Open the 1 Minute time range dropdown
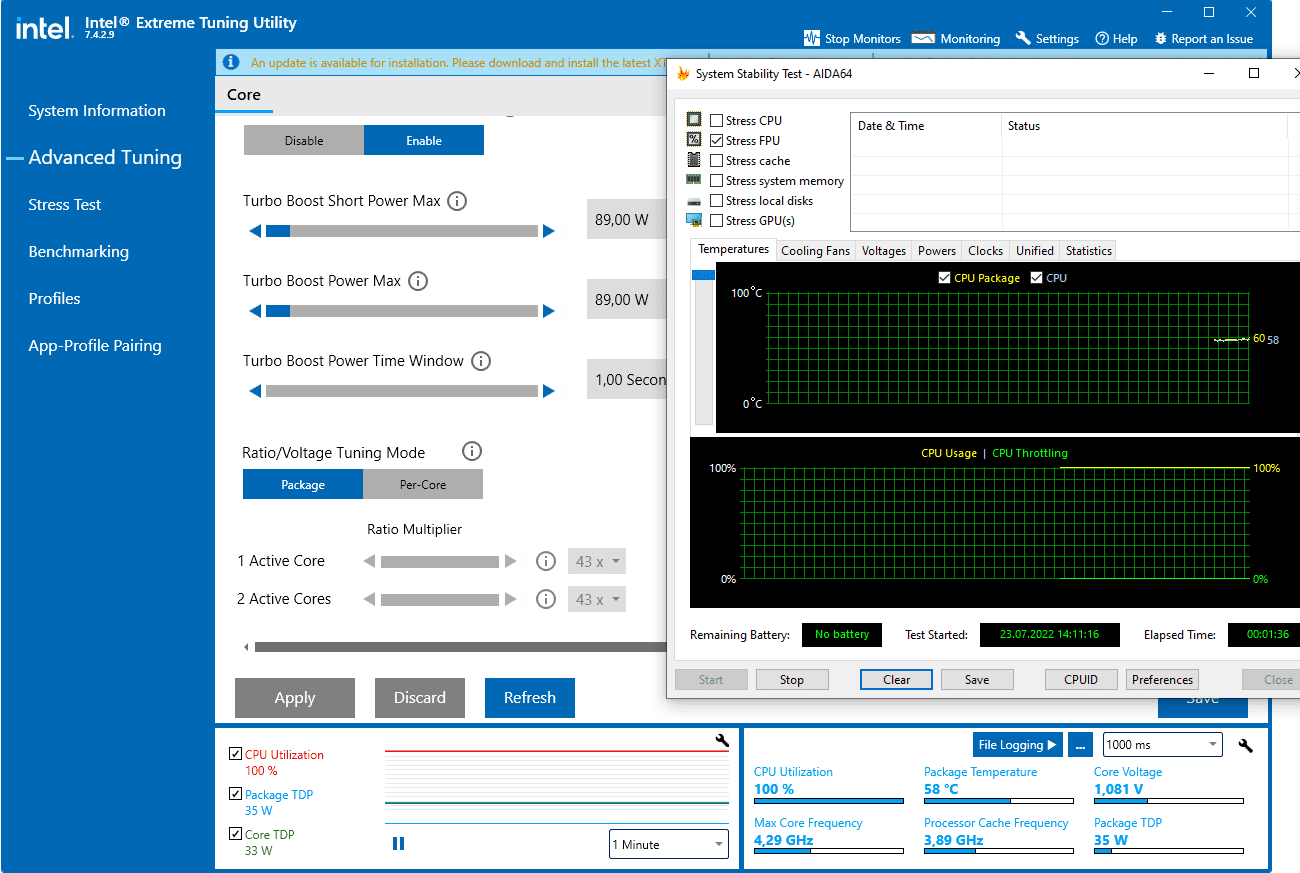Screen dimensions: 1300x873 (x=669, y=844)
